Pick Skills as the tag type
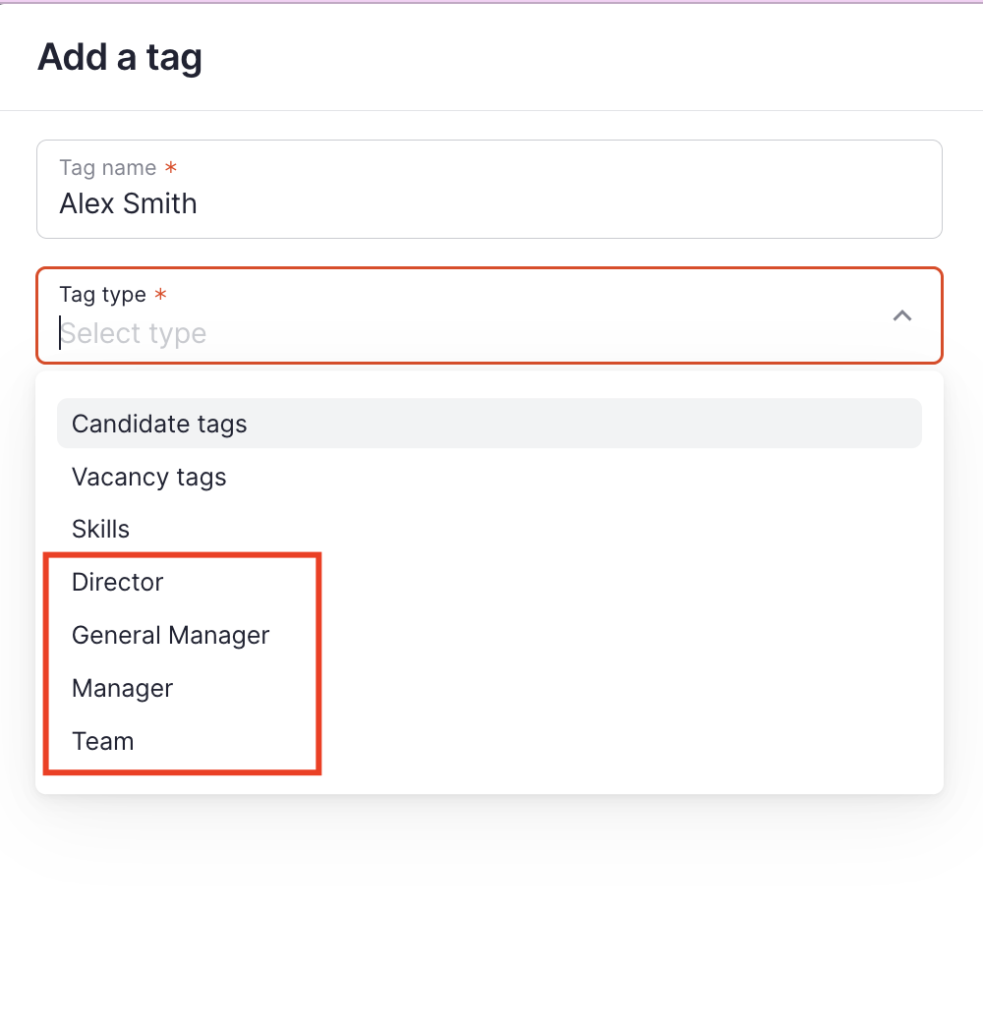The image size is (983, 1024). coord(101,529)
